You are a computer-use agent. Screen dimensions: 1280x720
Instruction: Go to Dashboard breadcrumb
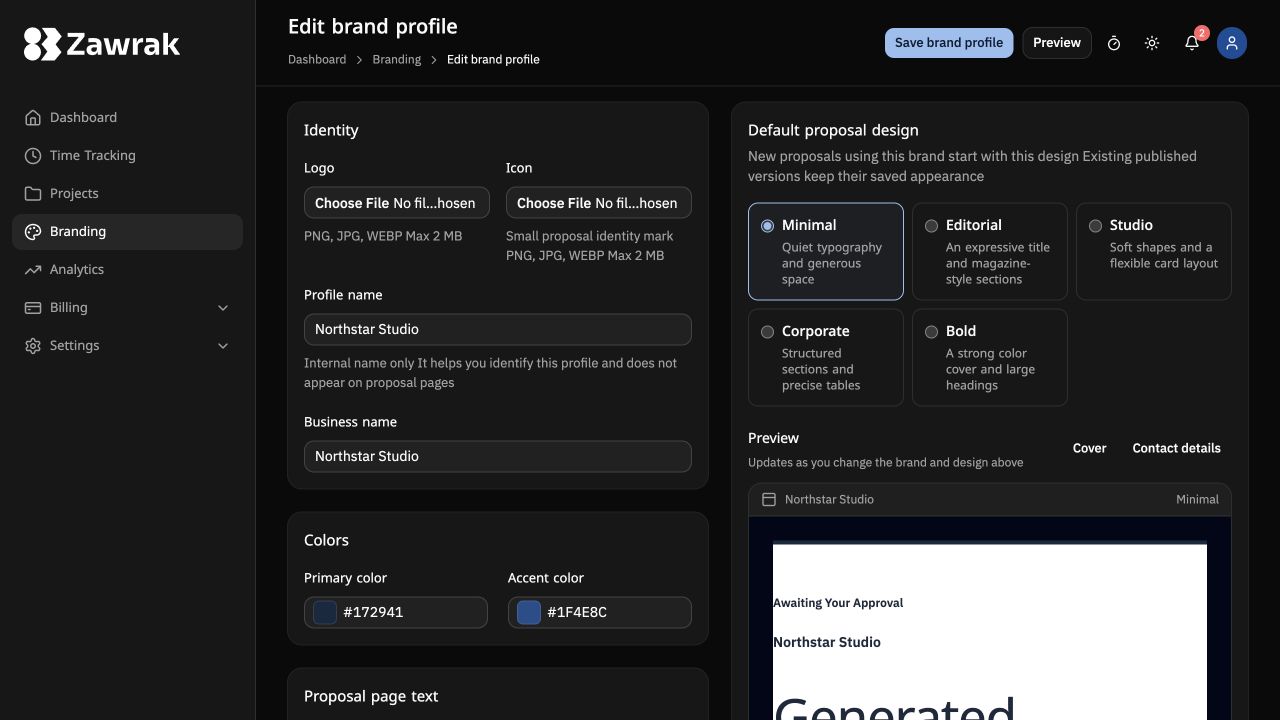(x=317, y=59)
